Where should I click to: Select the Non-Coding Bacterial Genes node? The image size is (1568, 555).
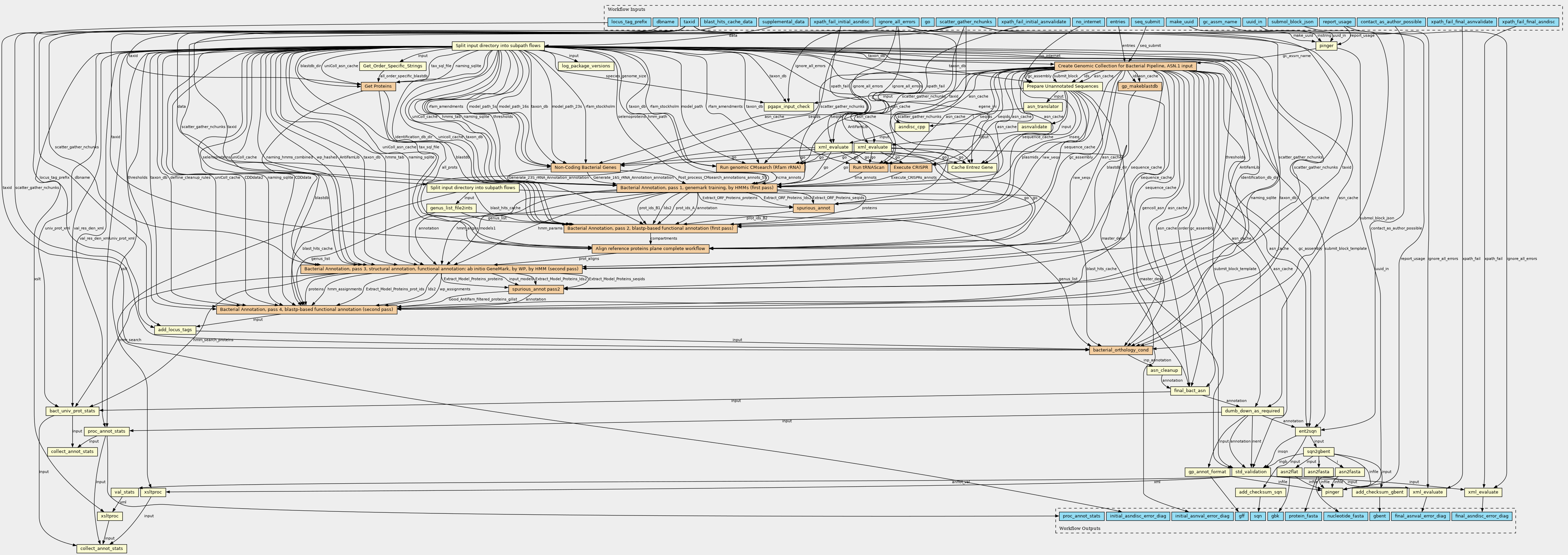click(585, 167)
